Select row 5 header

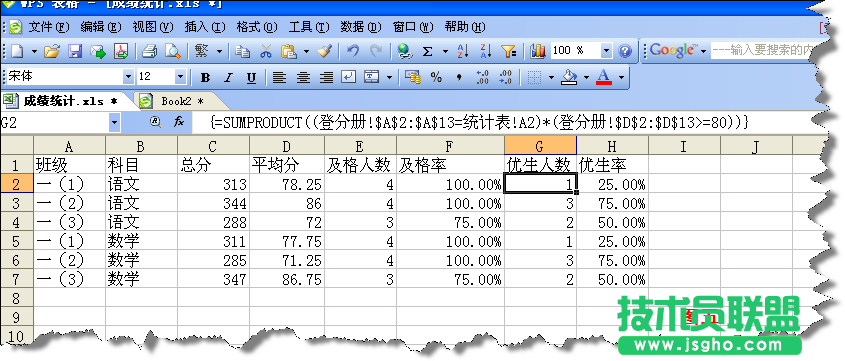16,241
